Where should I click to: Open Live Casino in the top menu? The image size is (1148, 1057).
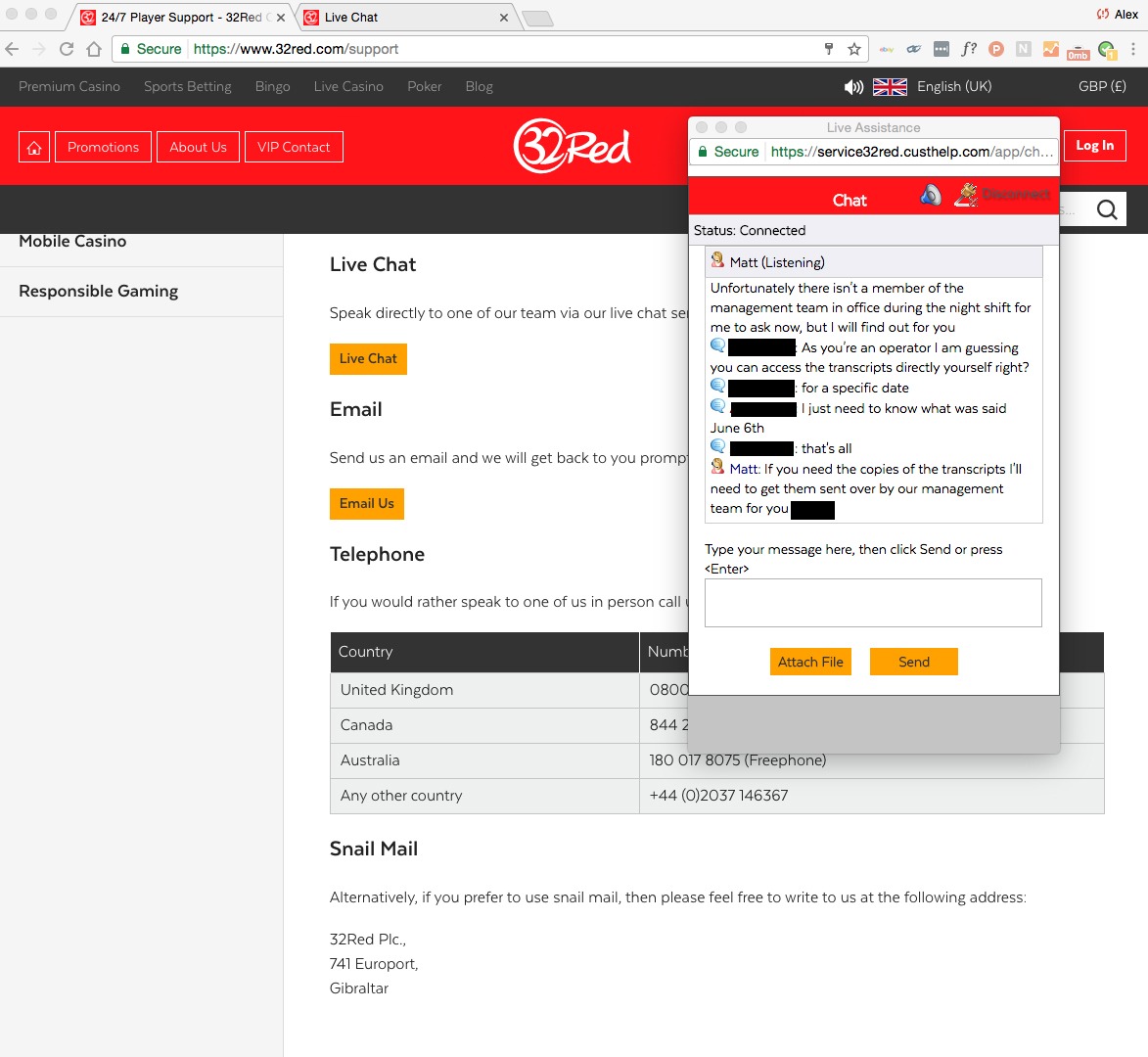click(348, 86)
